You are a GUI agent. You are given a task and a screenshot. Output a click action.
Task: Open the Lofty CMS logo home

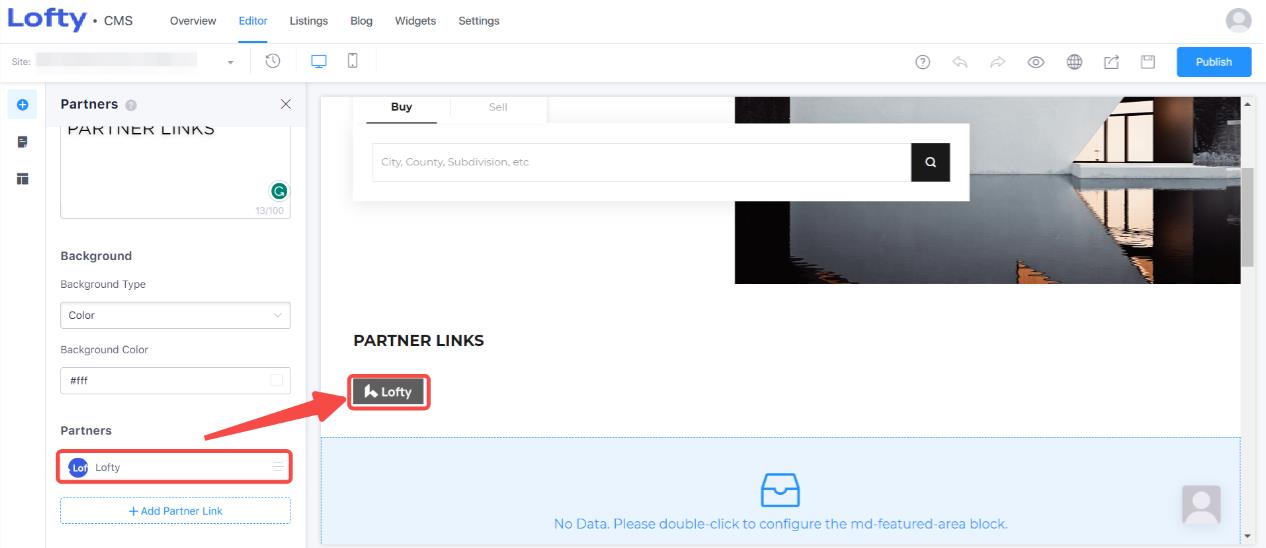pyautogui.click(x=70, y=20)
